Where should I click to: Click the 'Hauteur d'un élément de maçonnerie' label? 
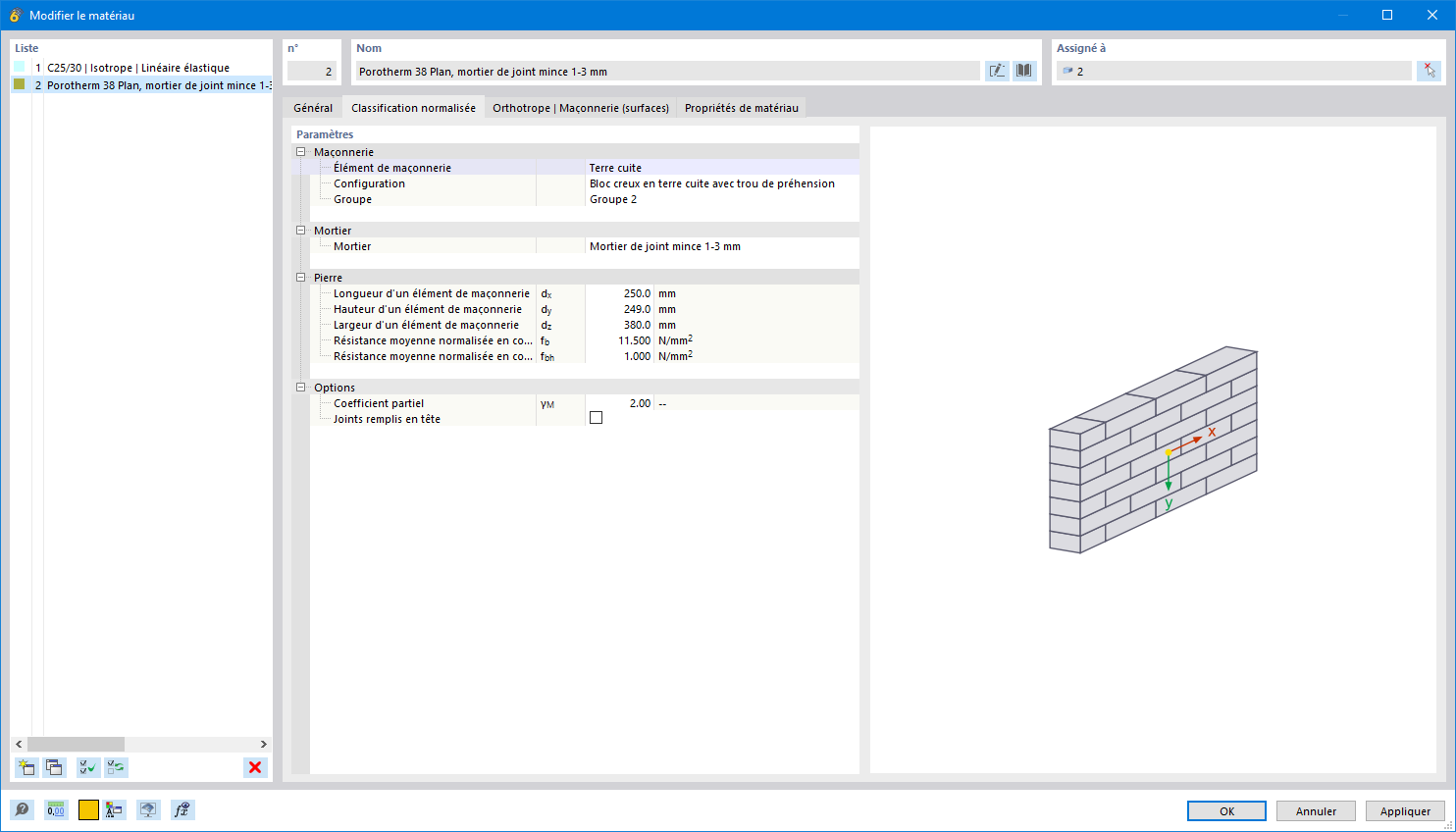click(x=428, y=309)
